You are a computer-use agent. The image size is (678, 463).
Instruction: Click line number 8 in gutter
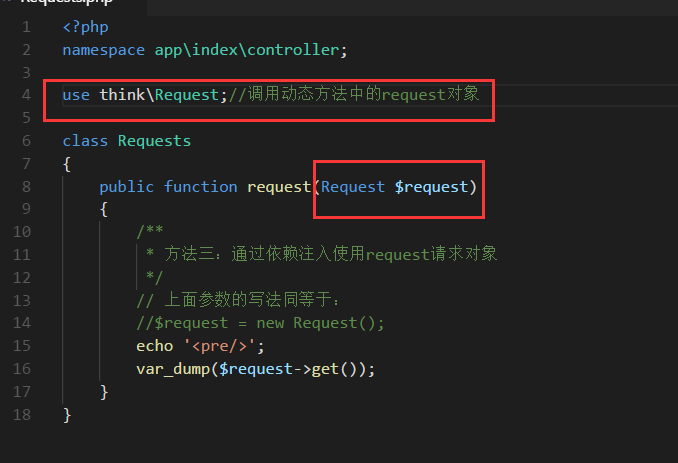point(26,186)
